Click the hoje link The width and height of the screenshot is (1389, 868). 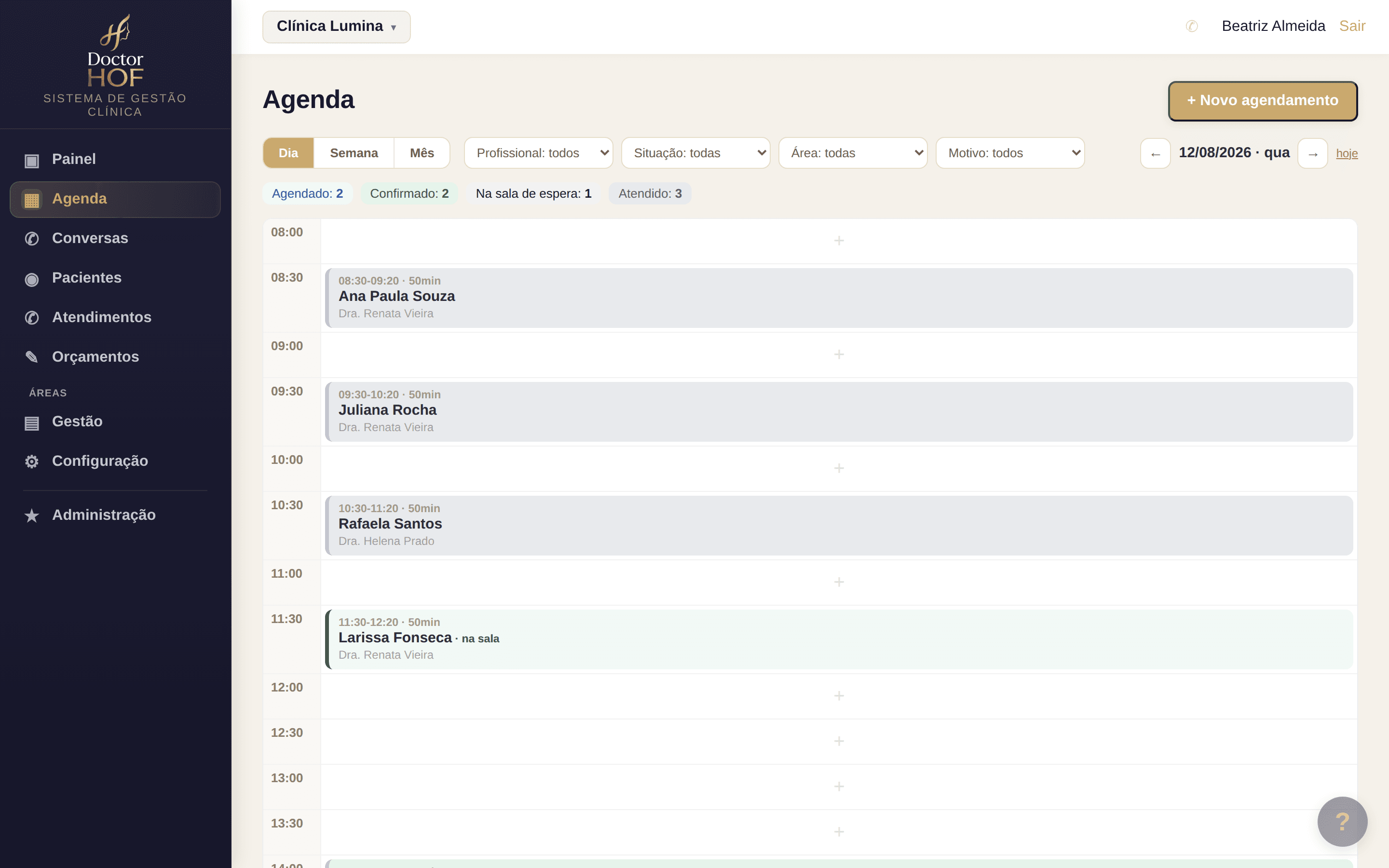pos(1347,153)
